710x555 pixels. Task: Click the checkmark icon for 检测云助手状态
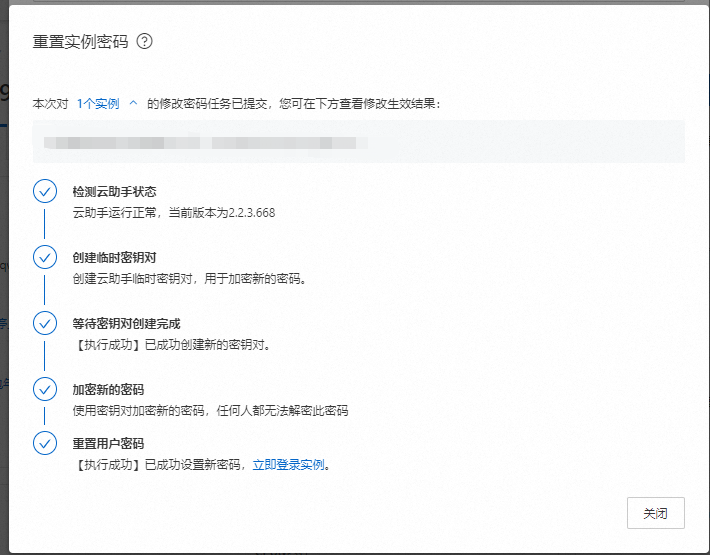(x=45, y=191)
